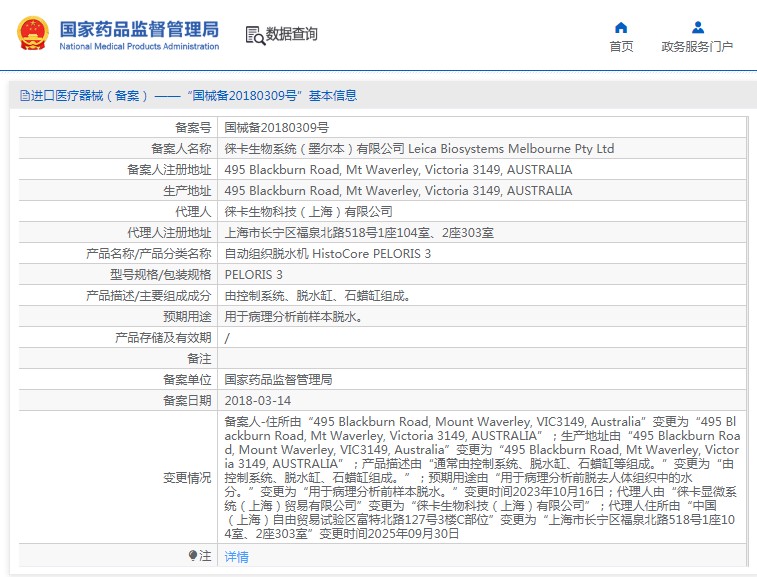Click the 备案人注册地址 address value
The width and height of the screenshot is (757, 577).
tap(398, 170)
